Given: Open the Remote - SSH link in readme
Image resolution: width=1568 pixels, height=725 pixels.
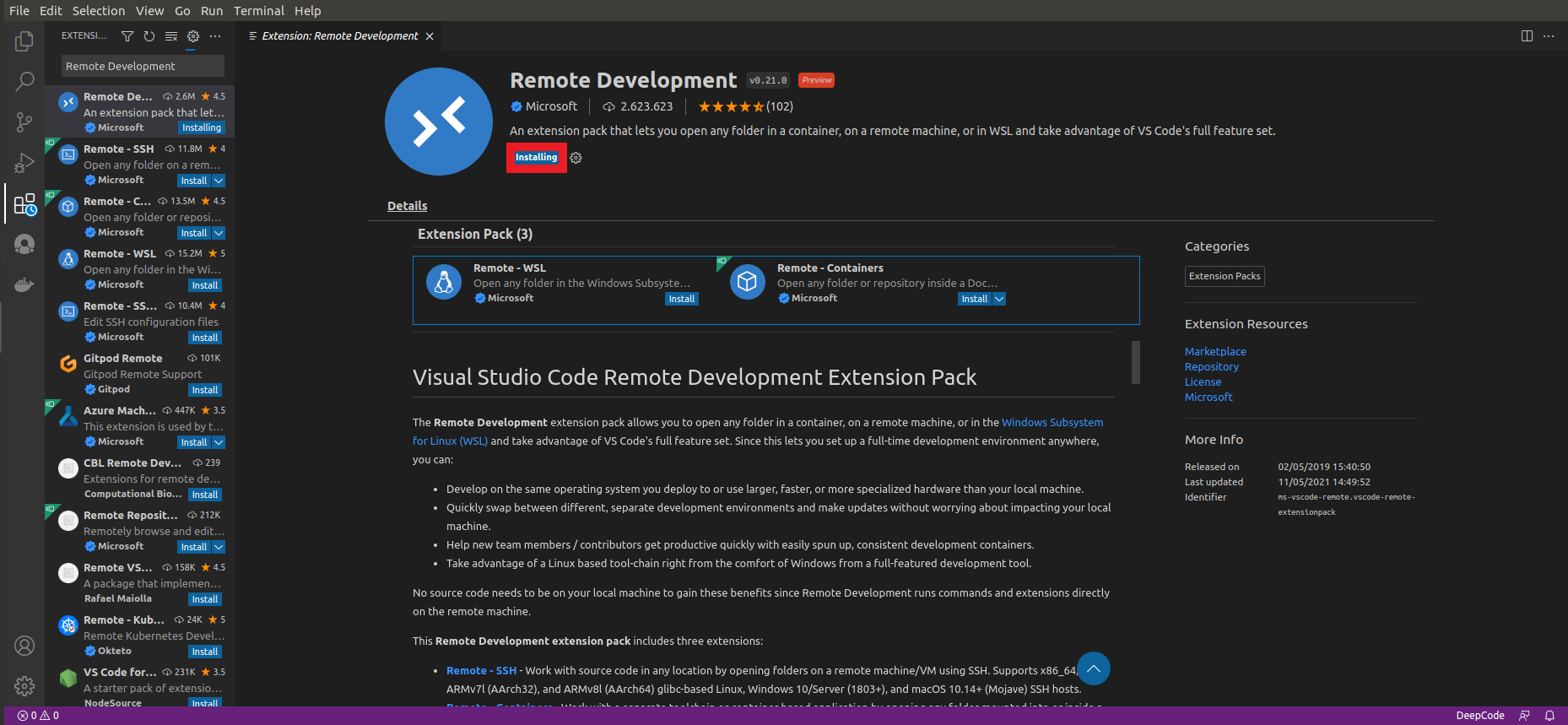Looking at the screenshot, I should tap(481, 670).
